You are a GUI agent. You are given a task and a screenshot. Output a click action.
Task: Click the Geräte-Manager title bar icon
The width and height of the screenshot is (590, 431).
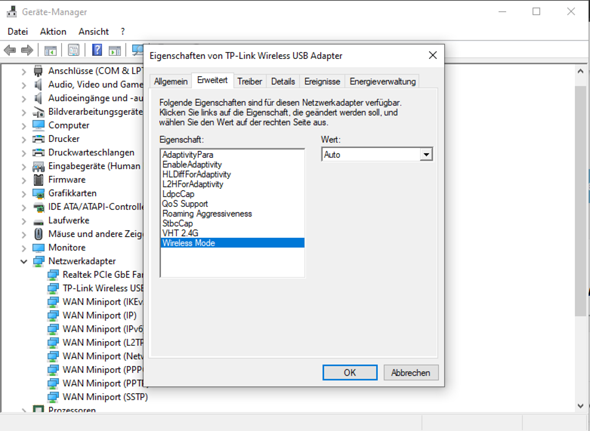tap(12, 12)
